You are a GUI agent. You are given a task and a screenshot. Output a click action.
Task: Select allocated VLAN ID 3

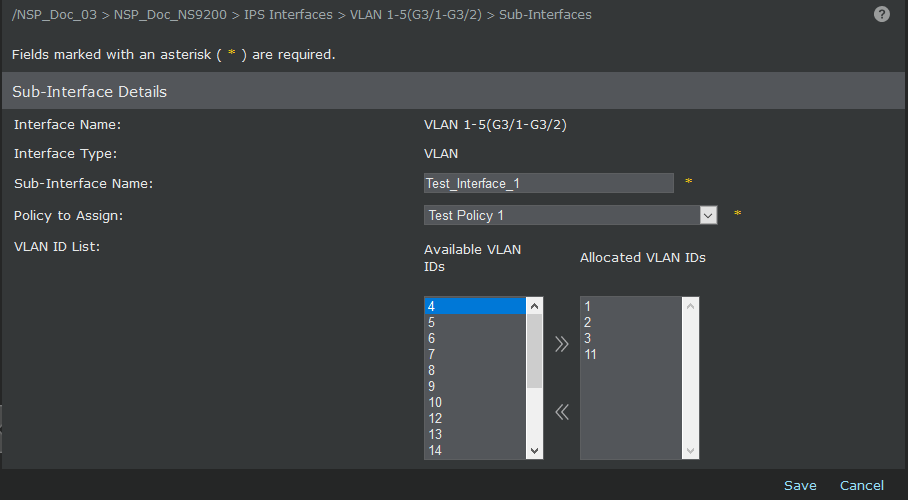pos(631,338)
